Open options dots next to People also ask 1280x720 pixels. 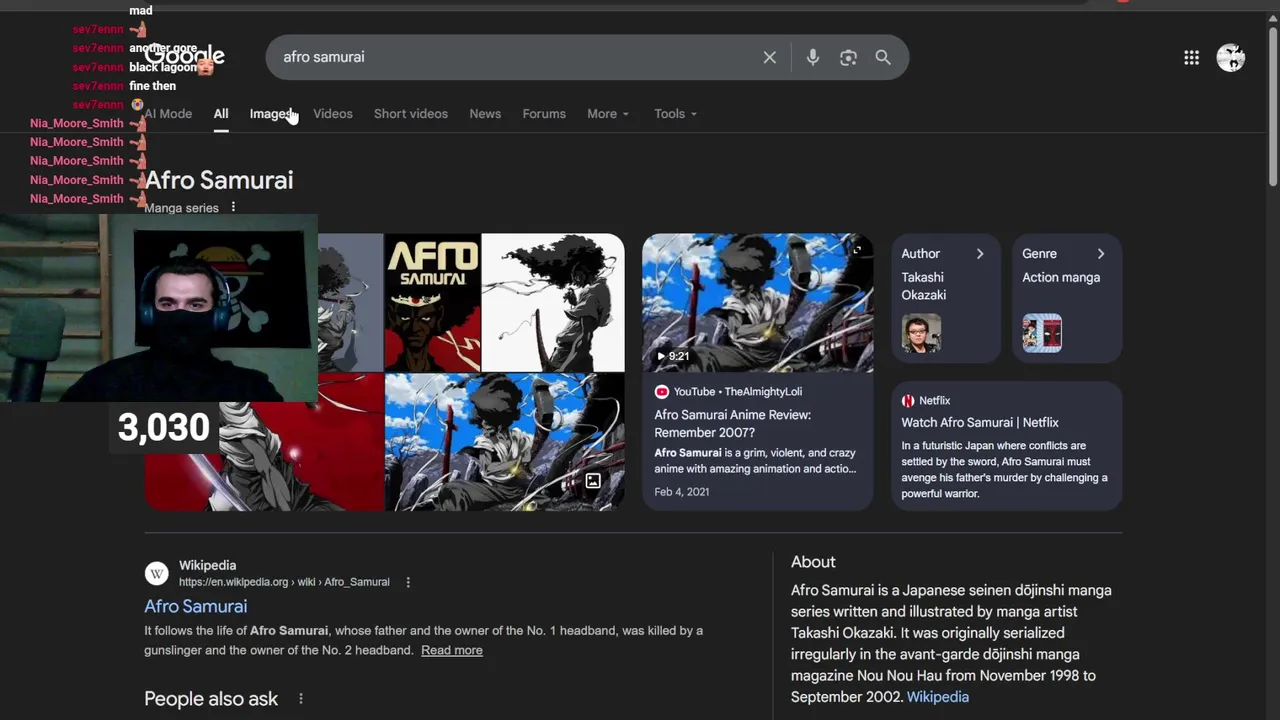click(x=301, y=699)
